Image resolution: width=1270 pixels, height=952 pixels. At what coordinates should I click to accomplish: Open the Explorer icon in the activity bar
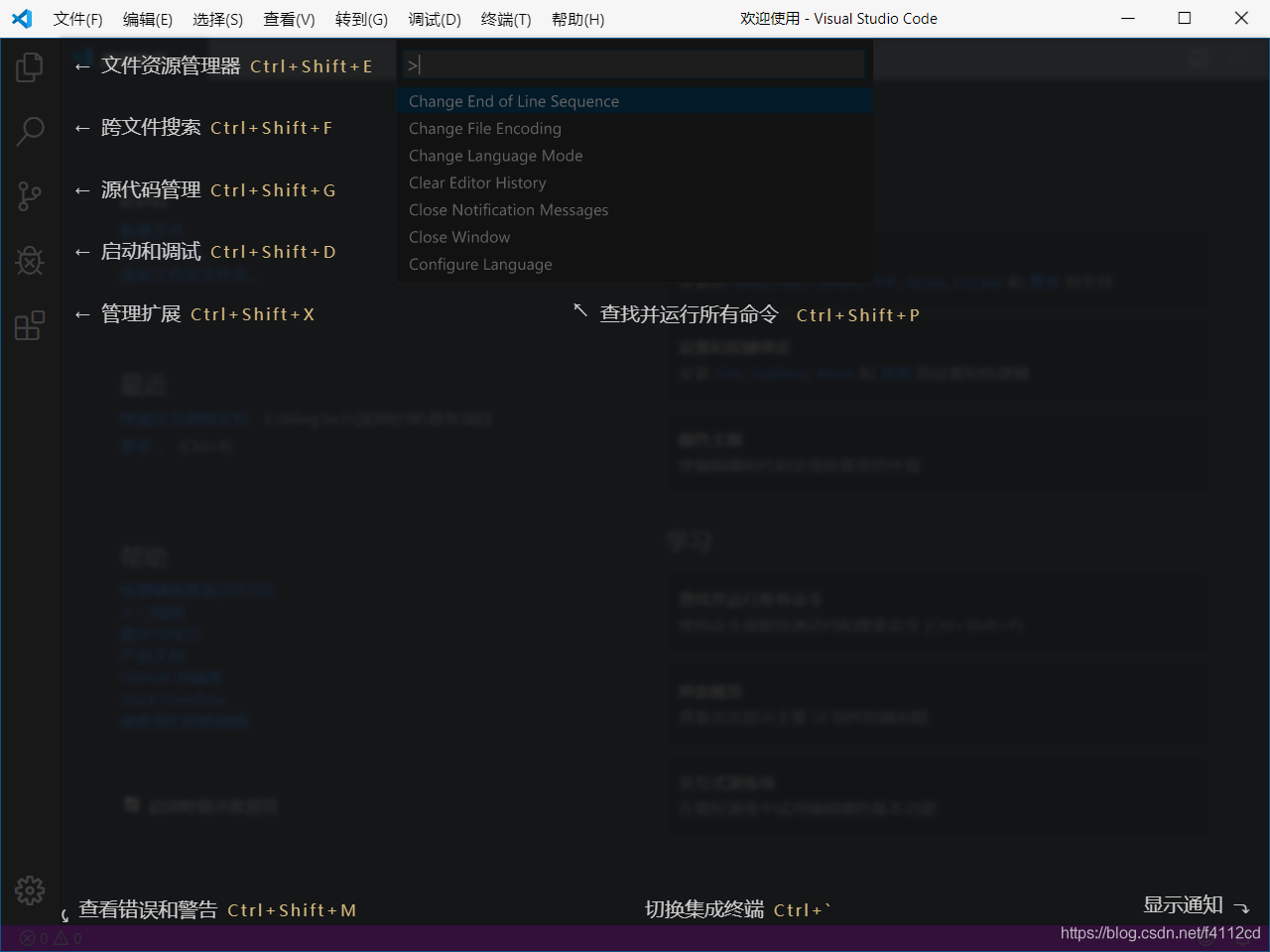point(30,67)
